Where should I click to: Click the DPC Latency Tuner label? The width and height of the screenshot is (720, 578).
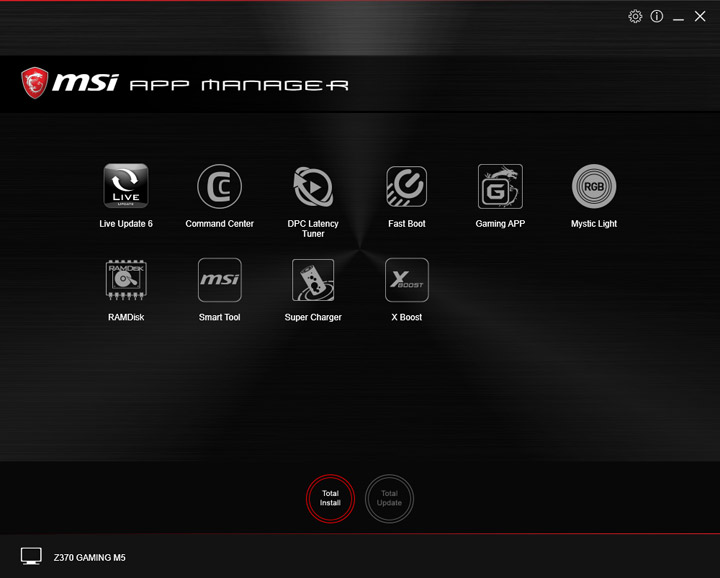[313, 229]
